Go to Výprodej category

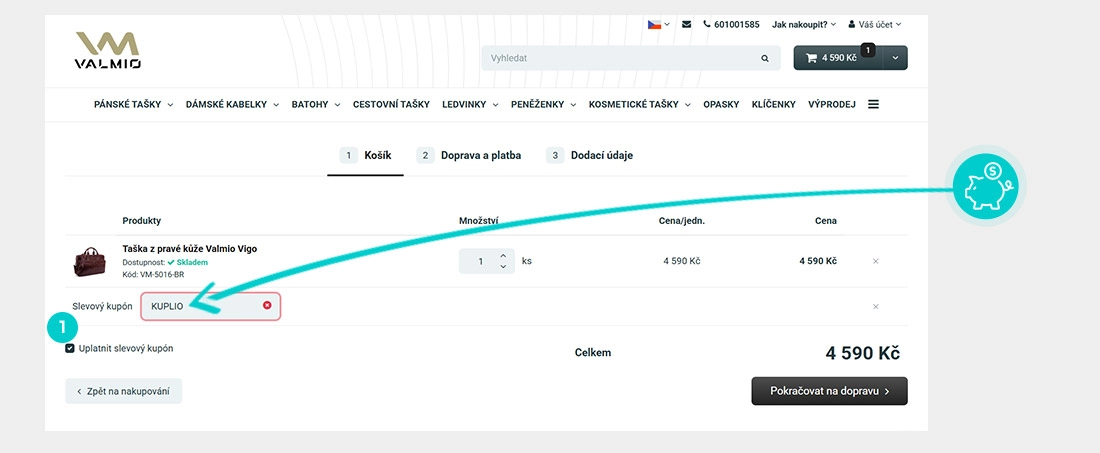coord(832,104)
